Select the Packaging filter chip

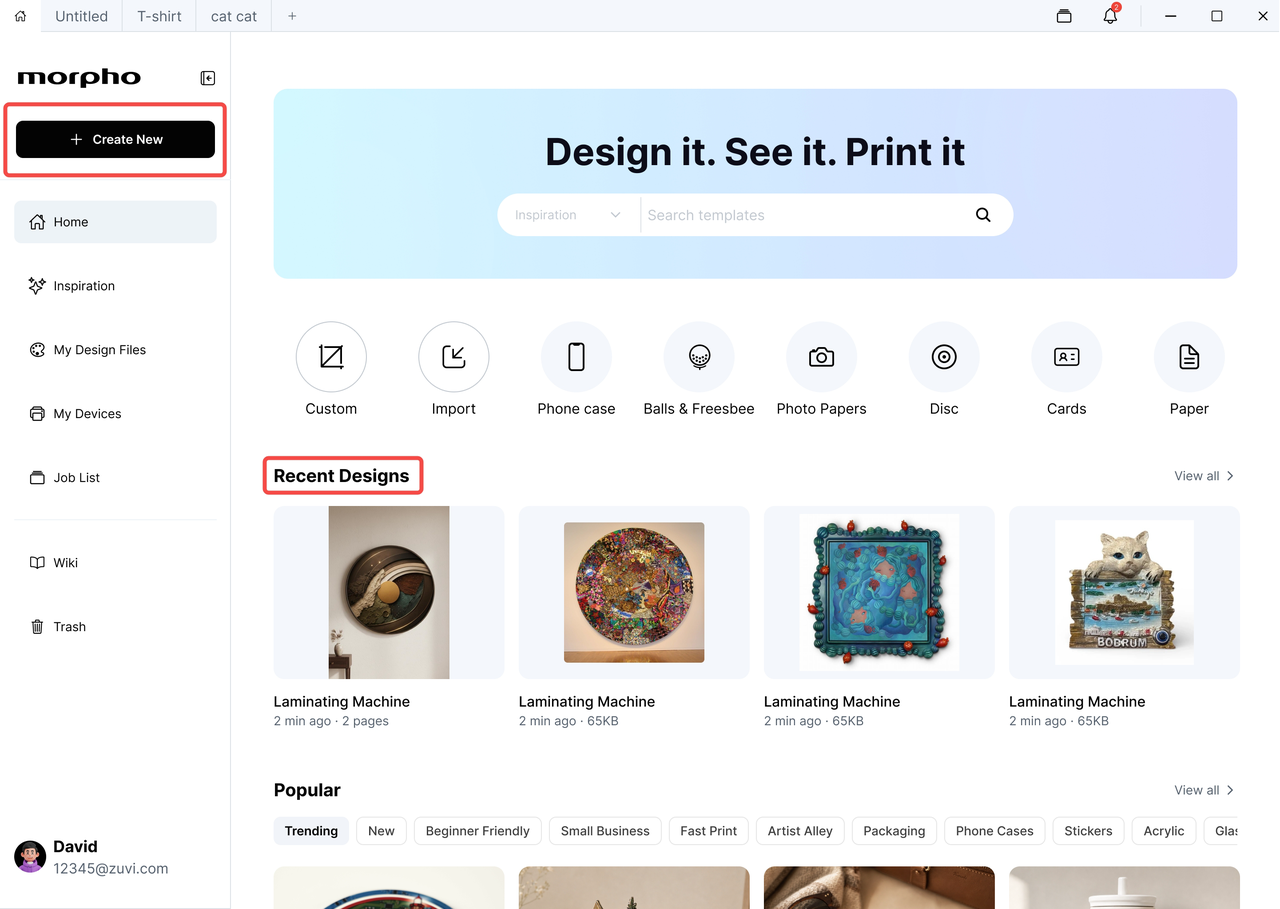(894, 831)
